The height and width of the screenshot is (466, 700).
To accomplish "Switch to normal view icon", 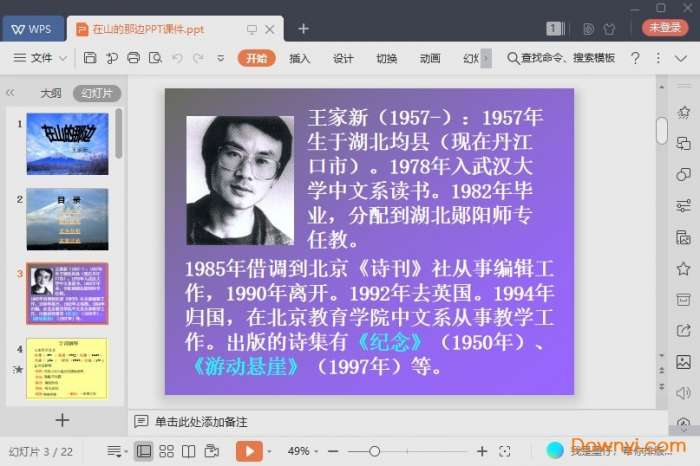I will tap(144, 451).
